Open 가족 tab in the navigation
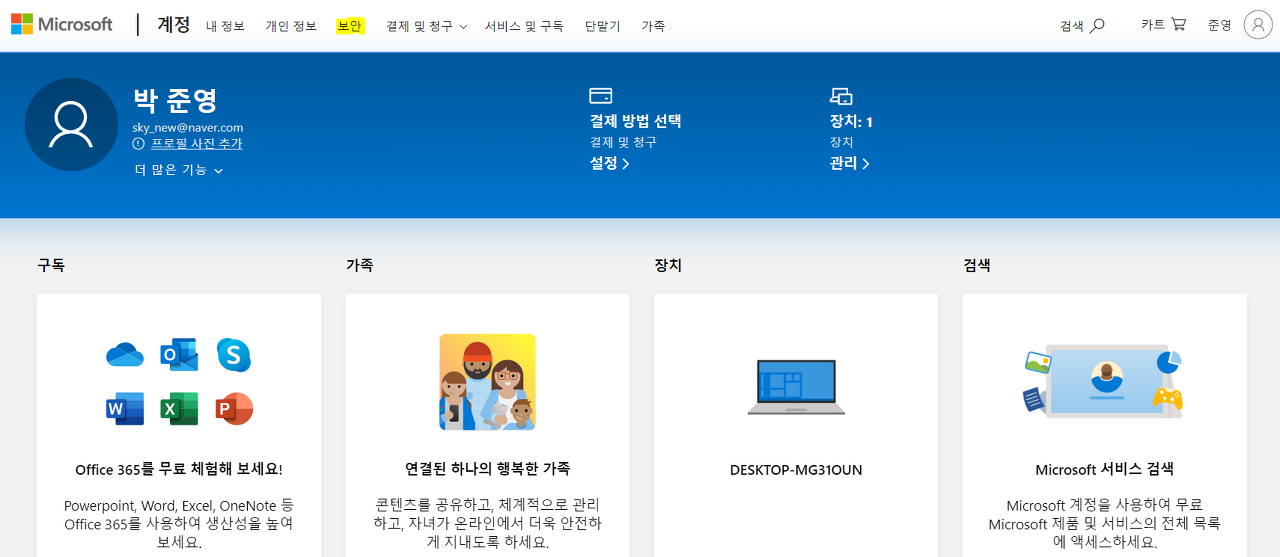Image resolution: width=1280 pixels, height=557 pixels. pyautogui.click(x=653, y=27)
